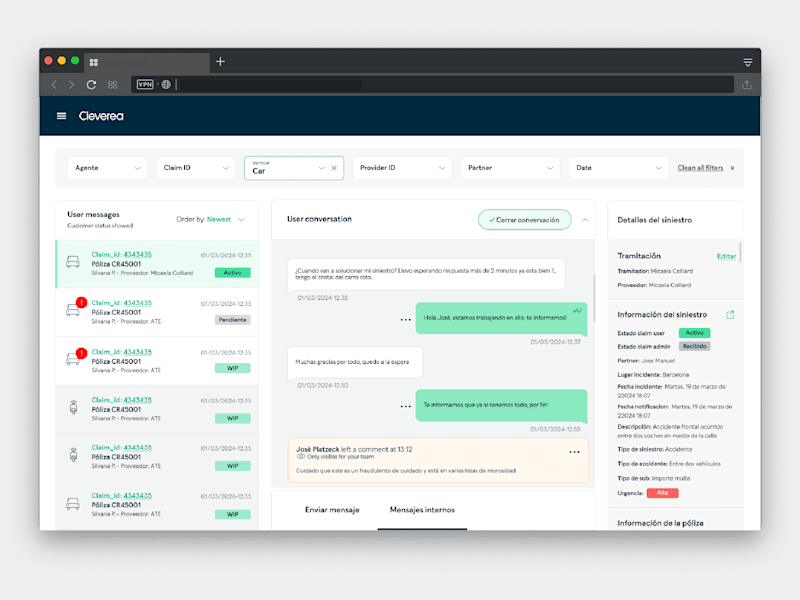Click the globe icon in the address bar
The image size is (800, 600).
(166, 84)
